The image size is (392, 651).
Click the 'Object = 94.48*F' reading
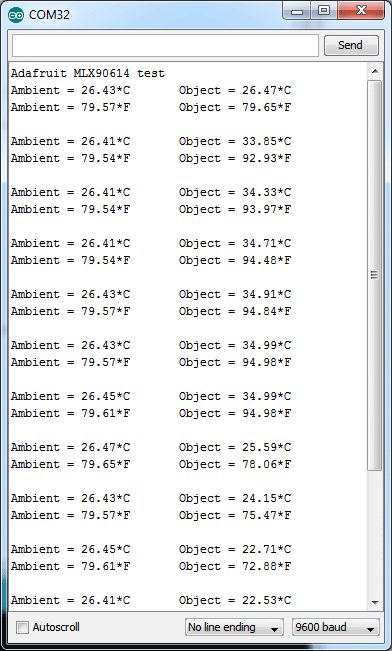pyautogui.click(x=235, y=260)
